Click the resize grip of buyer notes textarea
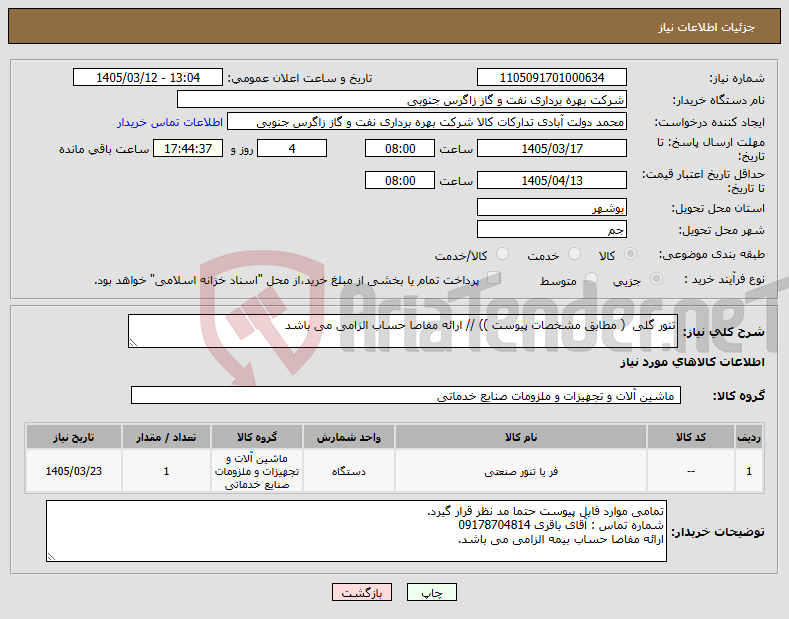This screenshot has height=619, width=789. tap(51, 557)
